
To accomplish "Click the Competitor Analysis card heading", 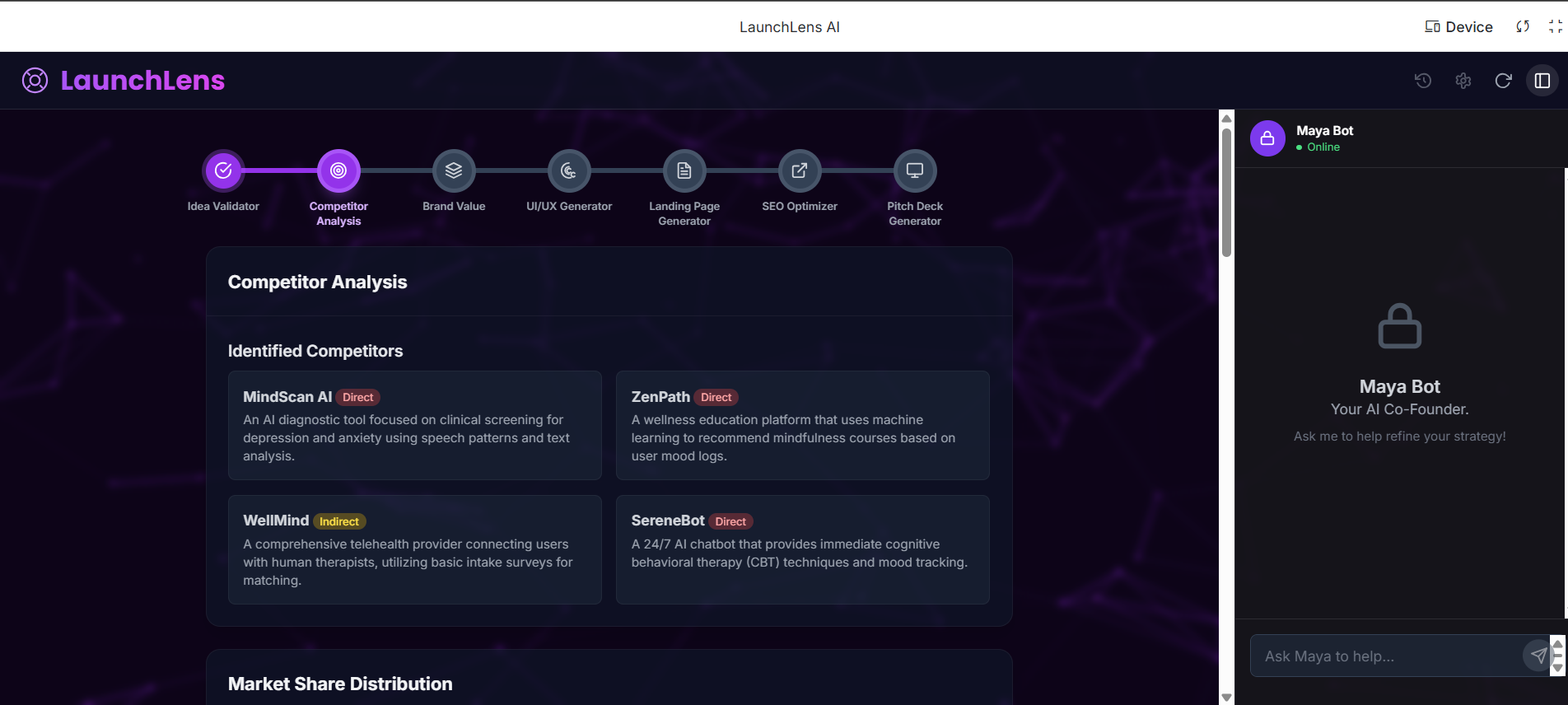I will click(317, 282).
